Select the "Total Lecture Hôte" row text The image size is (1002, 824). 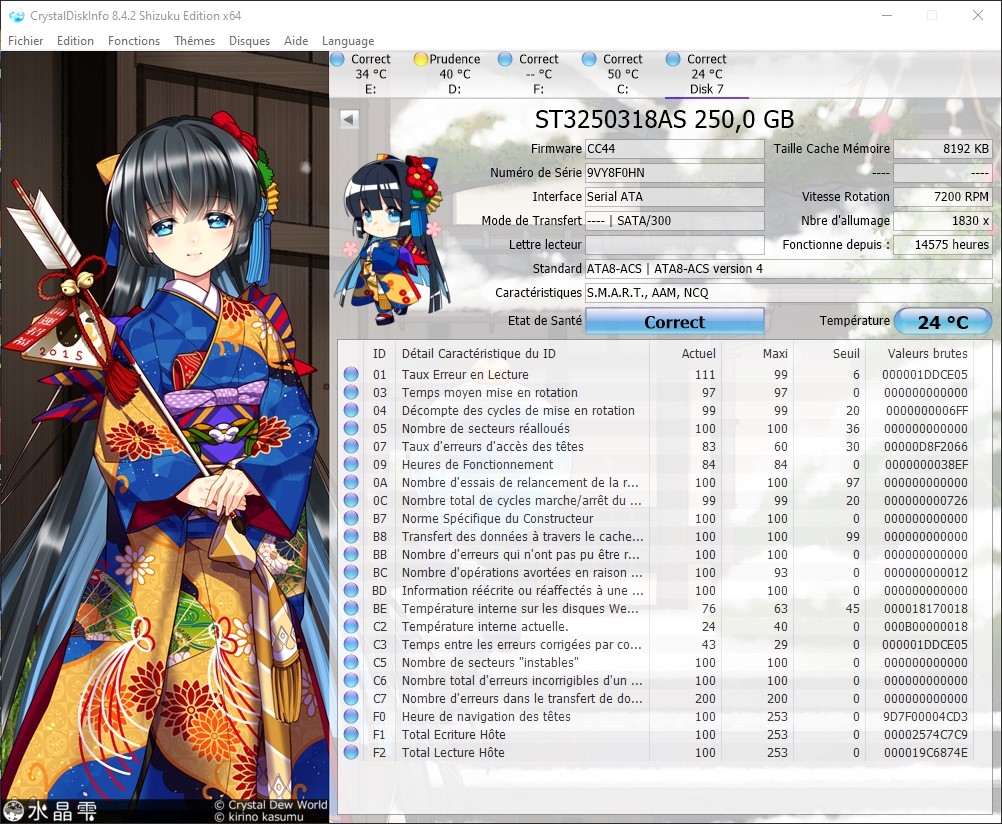453,752
